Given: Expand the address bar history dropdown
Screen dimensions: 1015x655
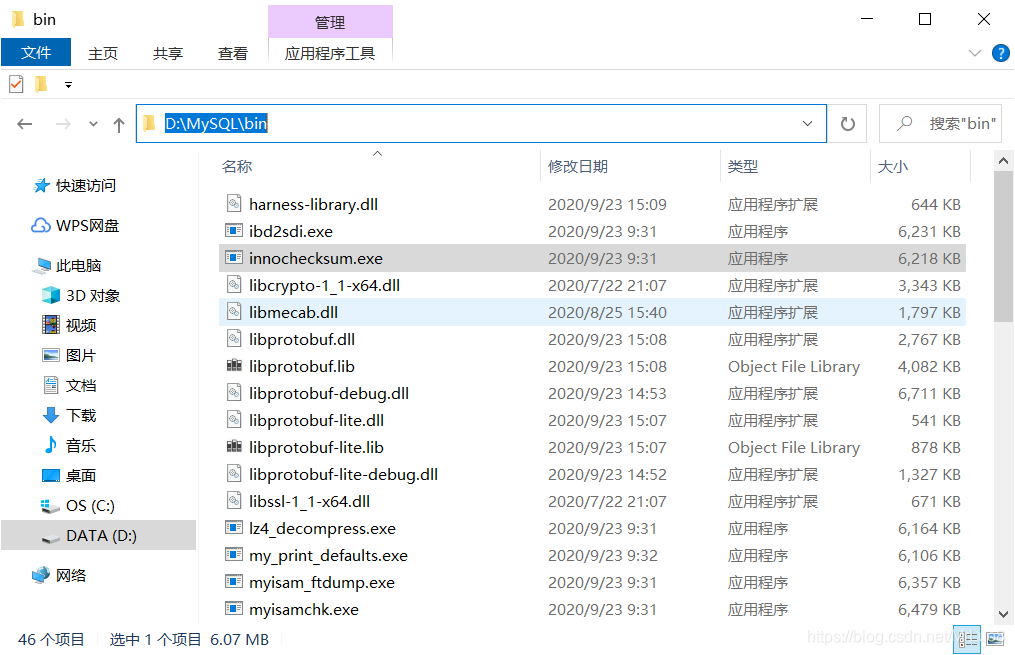Looking at the screenshot, I should click(807, 123).
